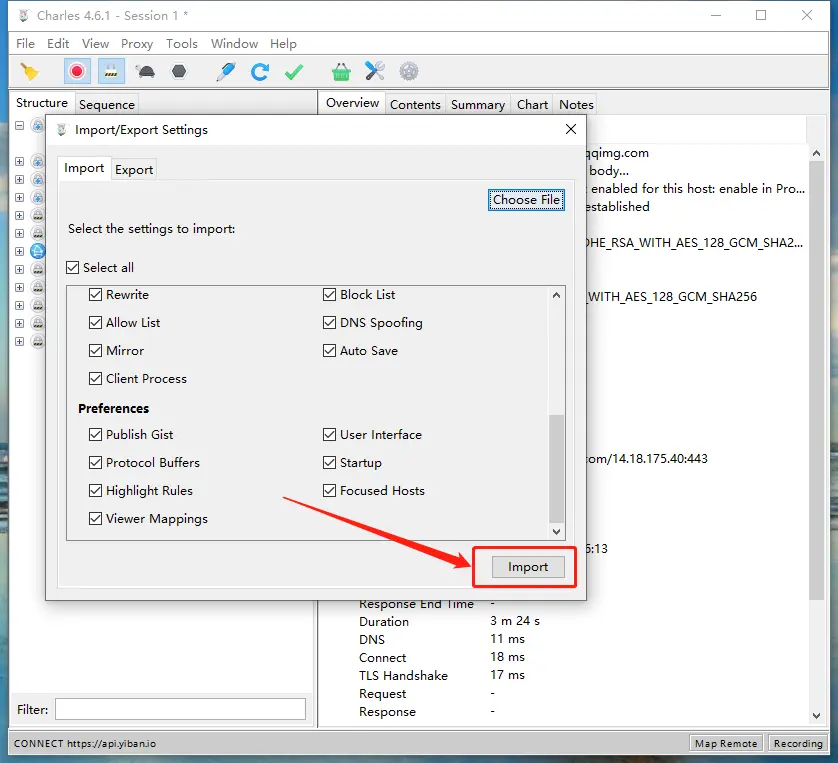Click the broom Clear Session icon
This screenshot has width=838, height=763.
(x=29, y=72)
